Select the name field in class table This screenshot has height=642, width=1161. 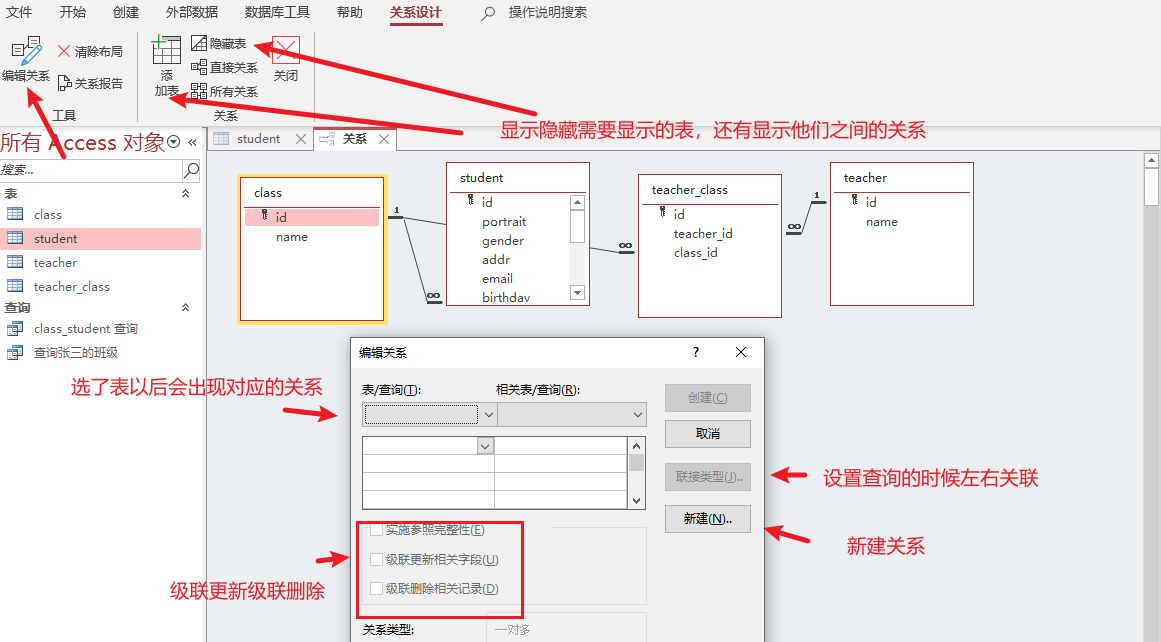(x=292, y=237)
